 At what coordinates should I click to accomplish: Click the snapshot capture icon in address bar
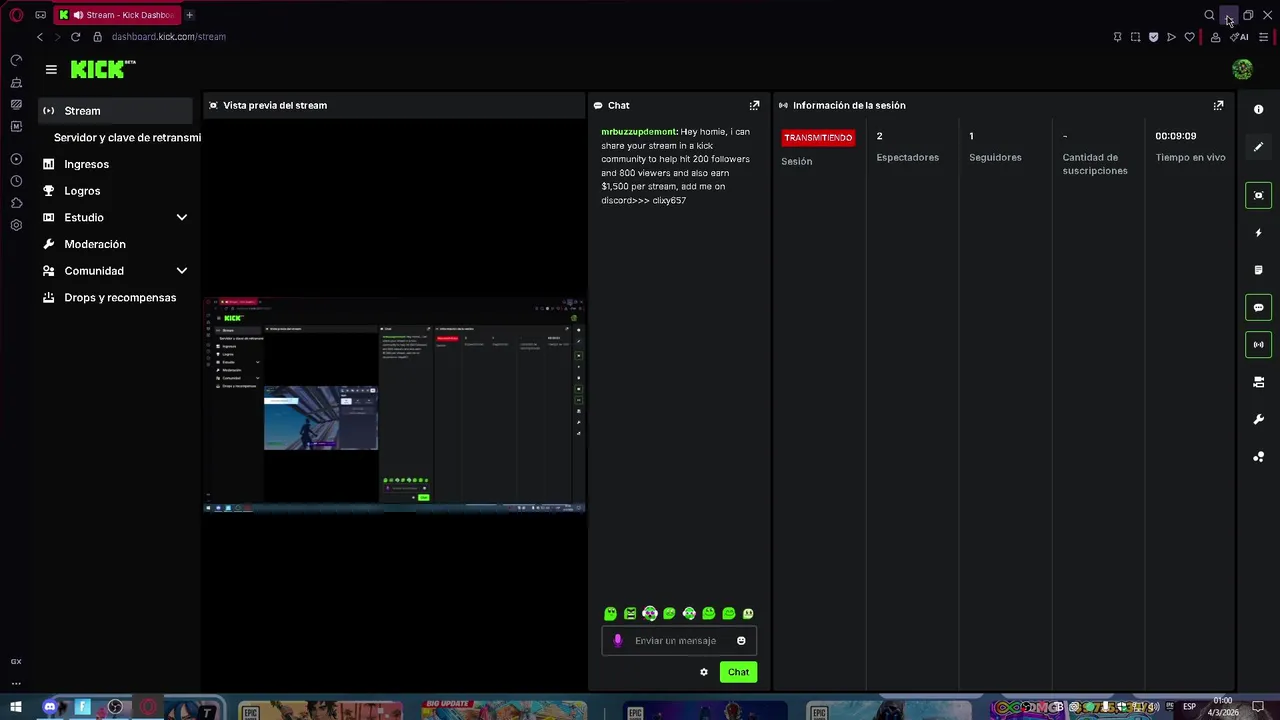click(x=1135, y=37)
